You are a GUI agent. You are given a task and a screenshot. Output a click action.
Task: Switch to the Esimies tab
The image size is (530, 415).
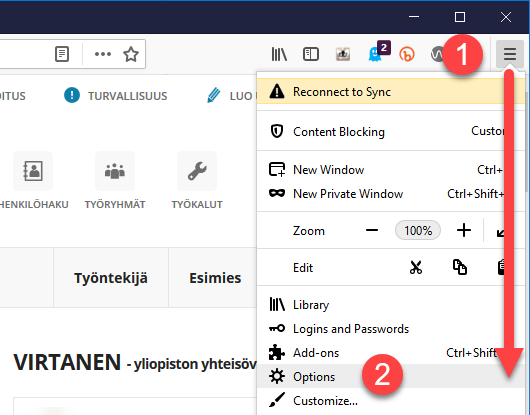(x=215, y=278)
